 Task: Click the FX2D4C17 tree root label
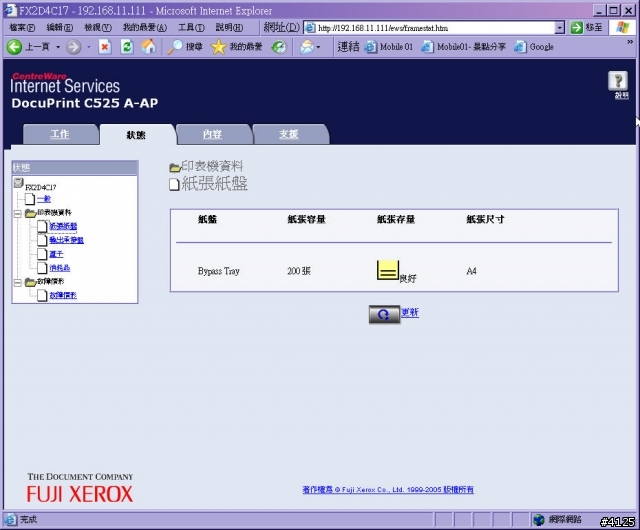coord(41,187)
